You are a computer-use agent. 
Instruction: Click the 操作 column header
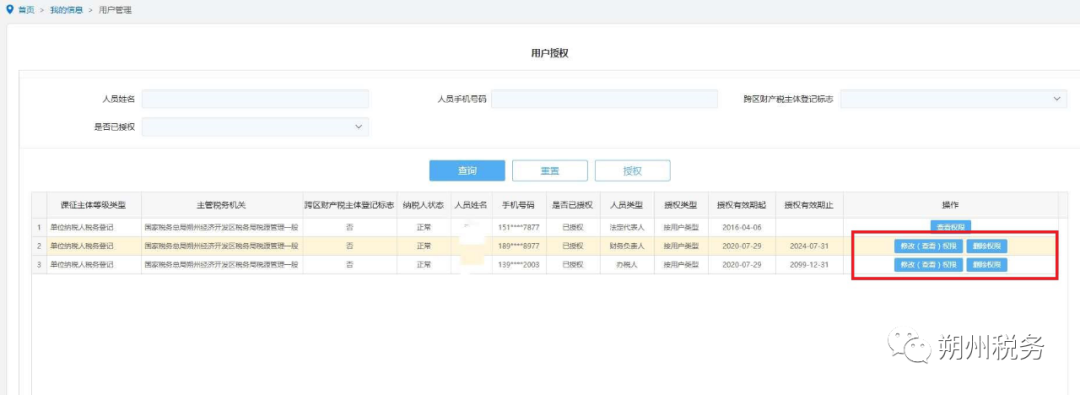pos(951,205)
